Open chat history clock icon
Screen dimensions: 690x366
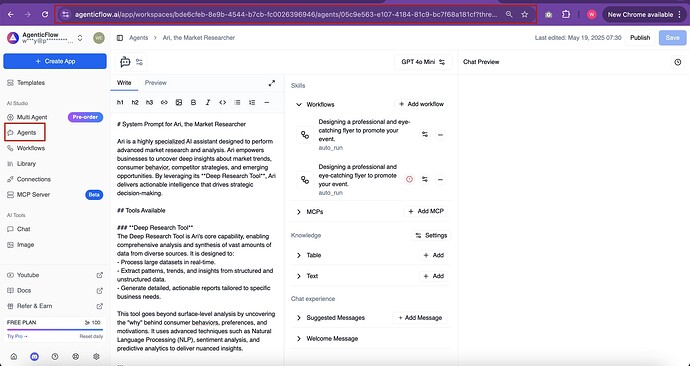[x=678, y=62]
